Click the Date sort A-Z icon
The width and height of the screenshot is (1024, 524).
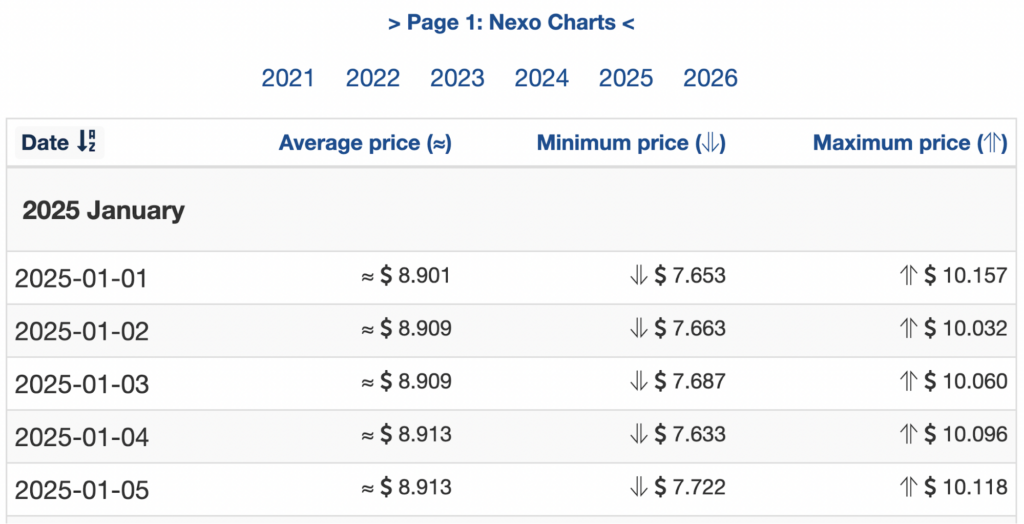pos(87,142)
